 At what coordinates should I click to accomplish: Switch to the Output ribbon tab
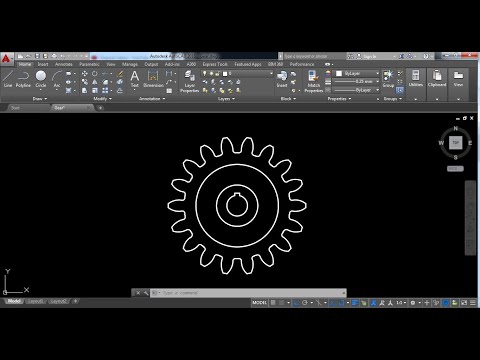(151, 64)
